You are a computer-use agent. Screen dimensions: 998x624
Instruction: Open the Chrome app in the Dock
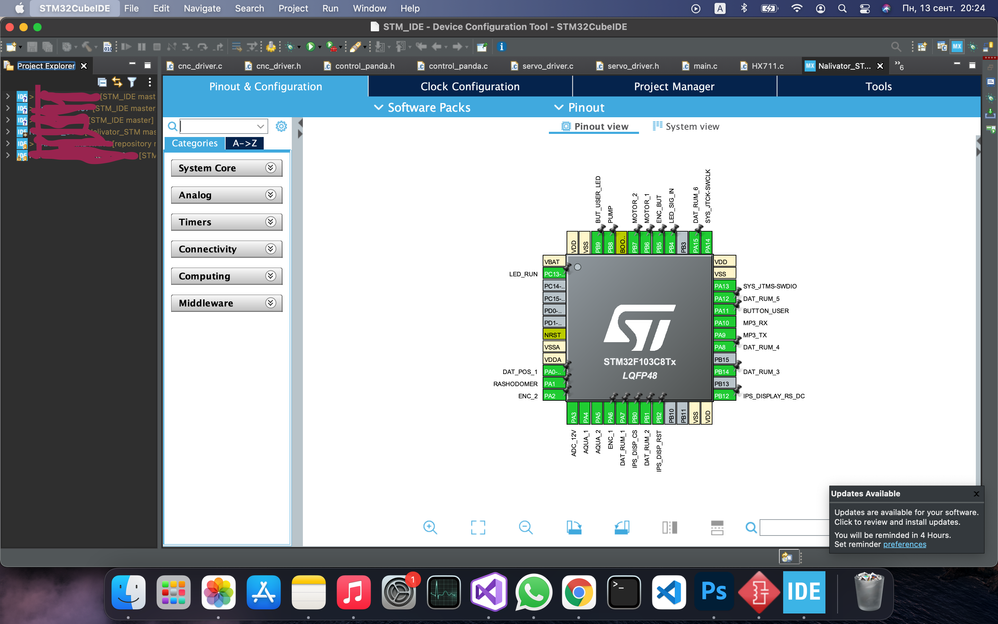(579, 592)
